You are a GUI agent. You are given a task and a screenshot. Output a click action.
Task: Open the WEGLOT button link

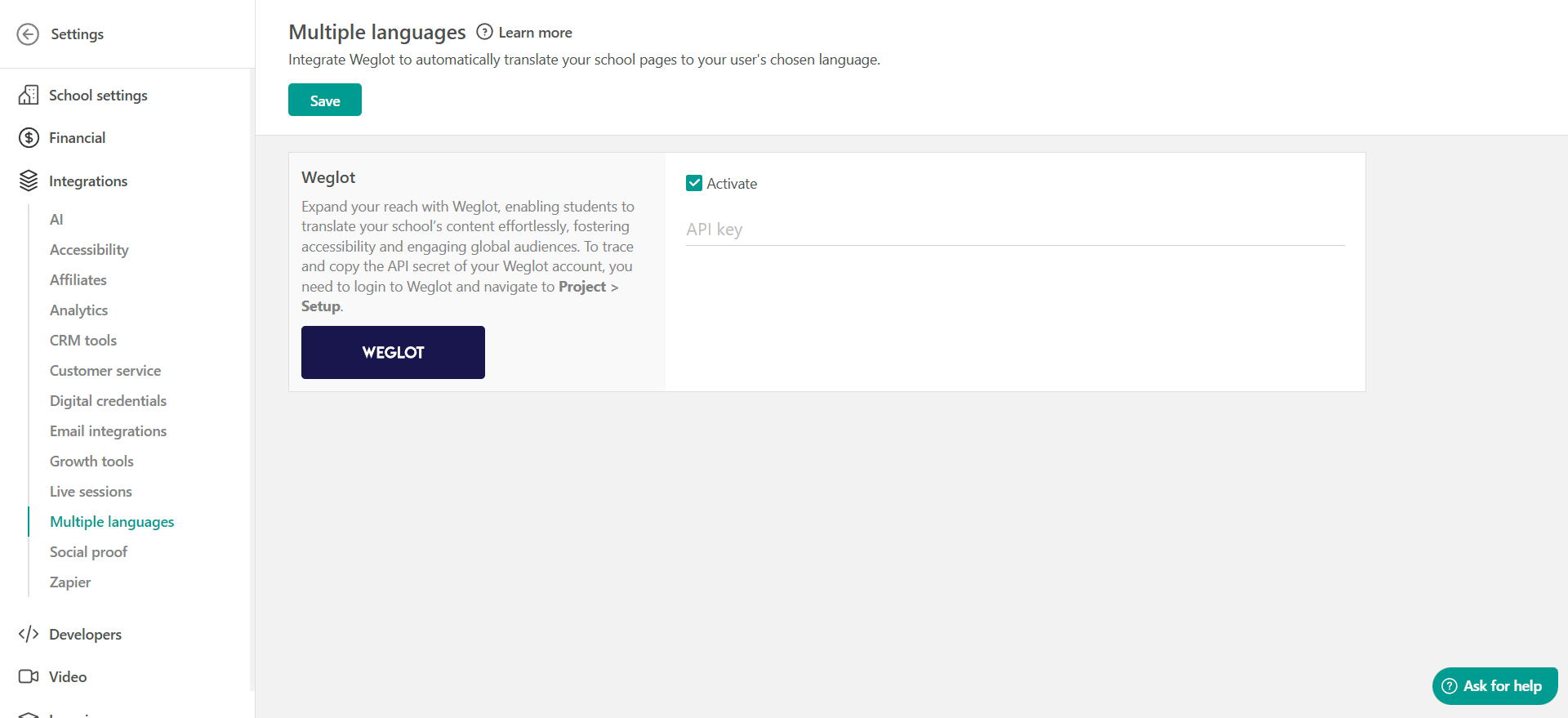point(393,352)
